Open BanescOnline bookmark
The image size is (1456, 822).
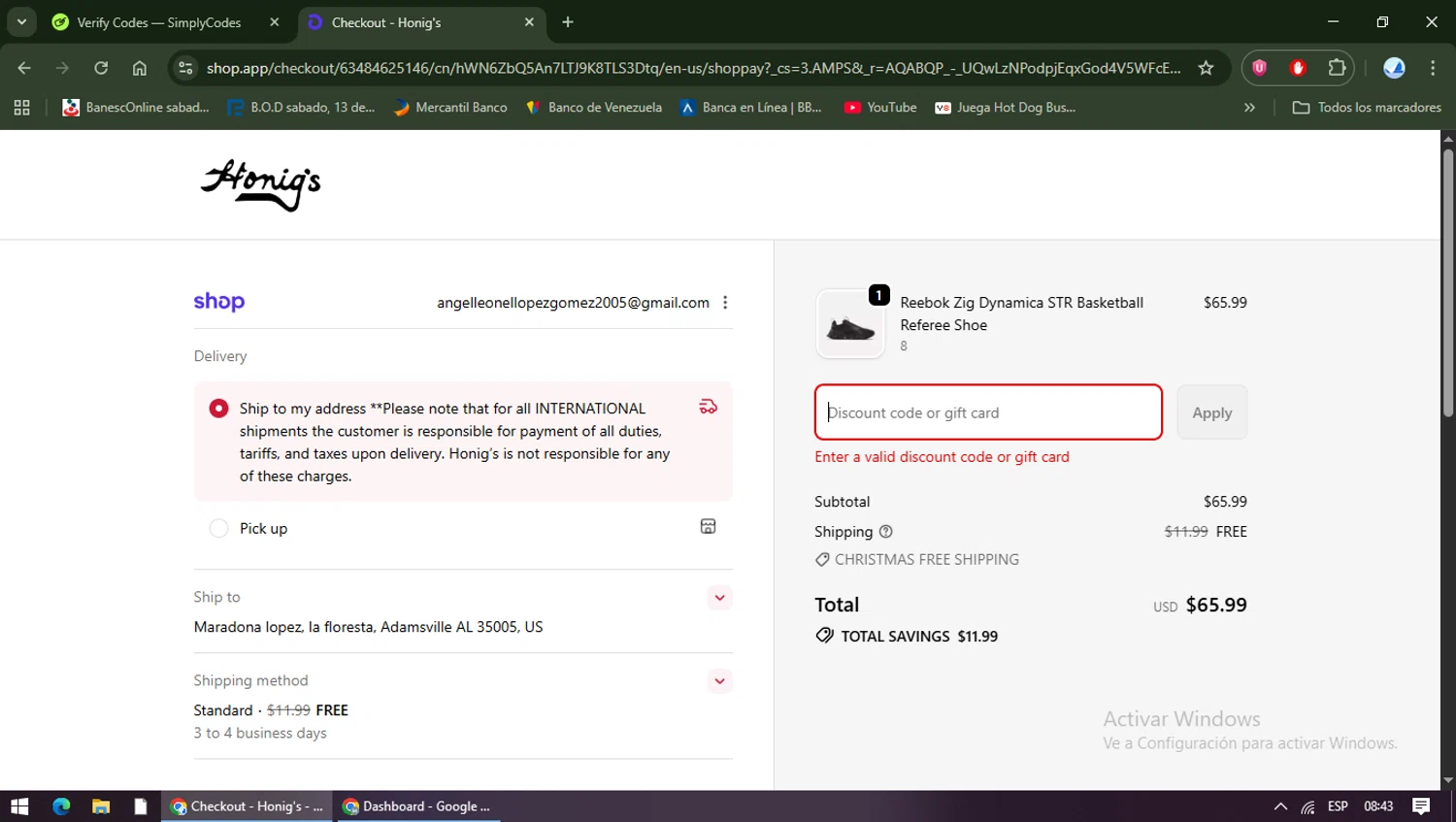pos(135,108)
